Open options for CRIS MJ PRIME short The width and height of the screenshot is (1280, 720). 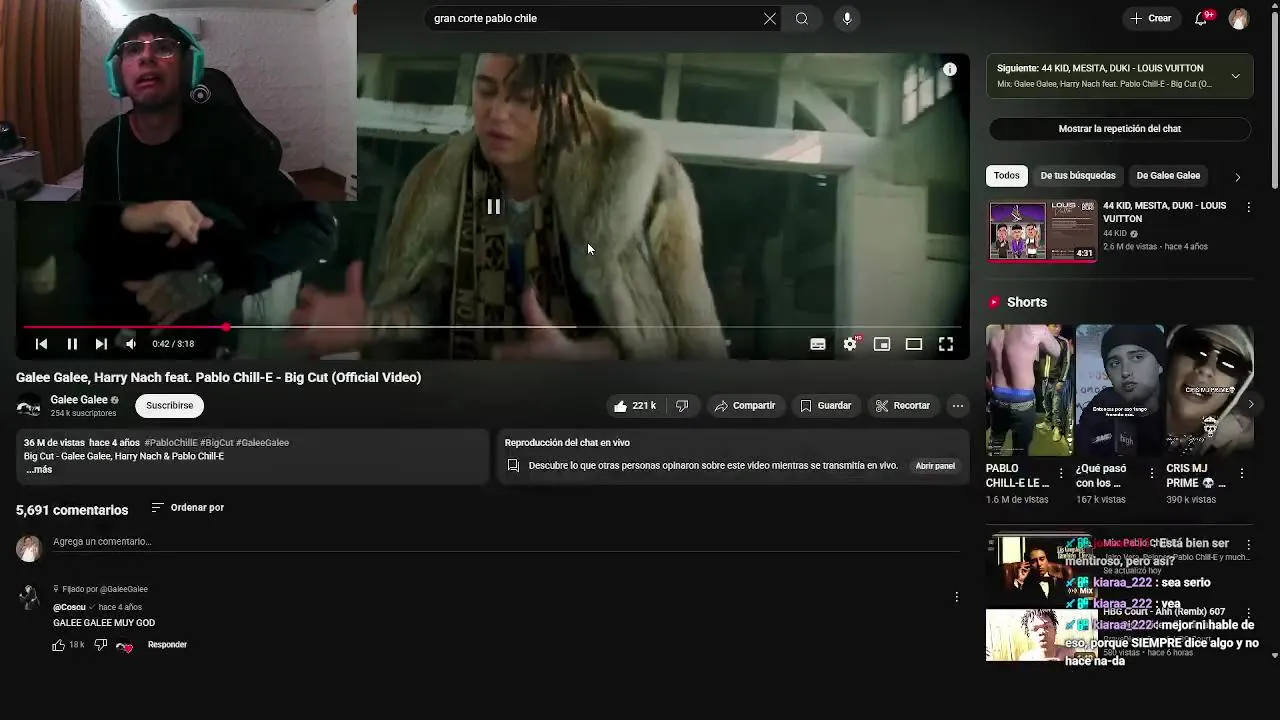coord(1241,473)
